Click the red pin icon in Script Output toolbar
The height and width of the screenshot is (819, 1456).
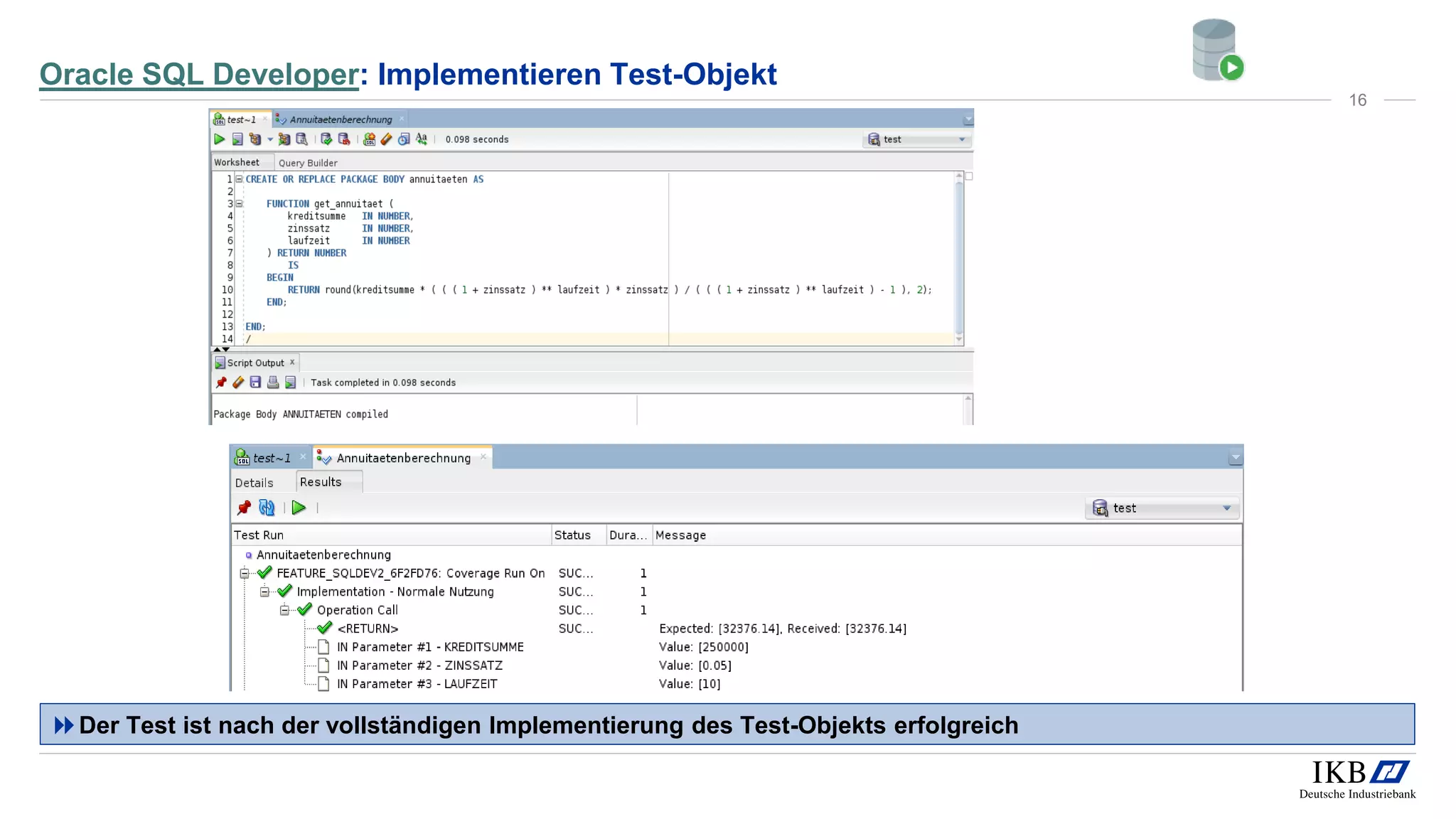click(x=221, y=382)
